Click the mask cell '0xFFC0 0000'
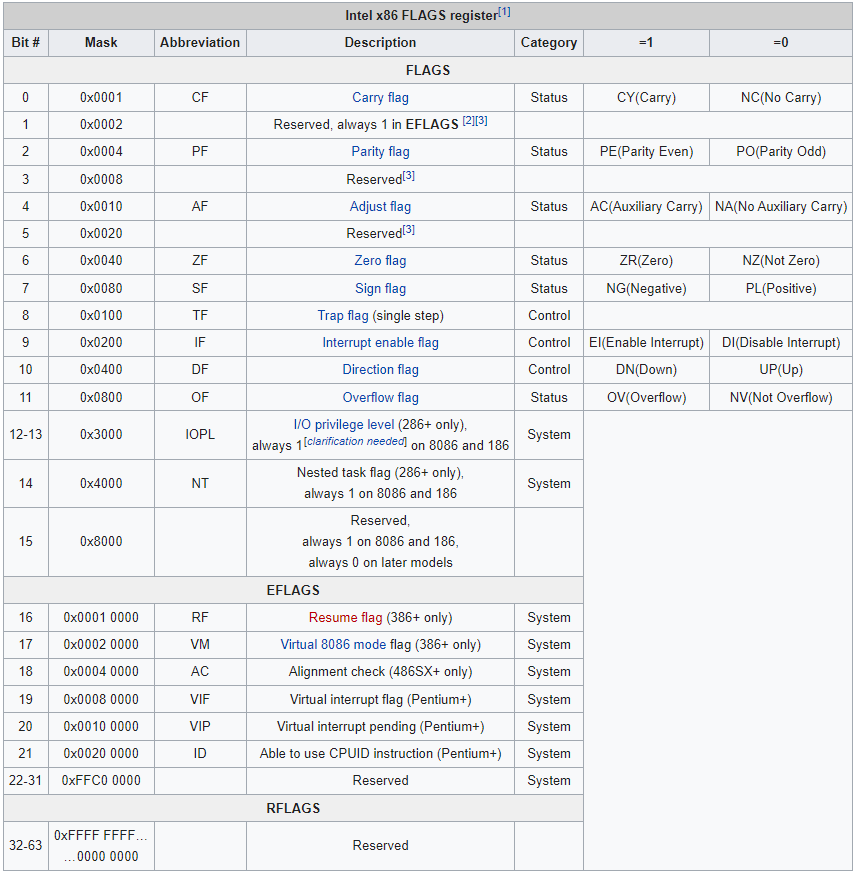This screenshot has width=857, height=874. (x=101, y=780)
